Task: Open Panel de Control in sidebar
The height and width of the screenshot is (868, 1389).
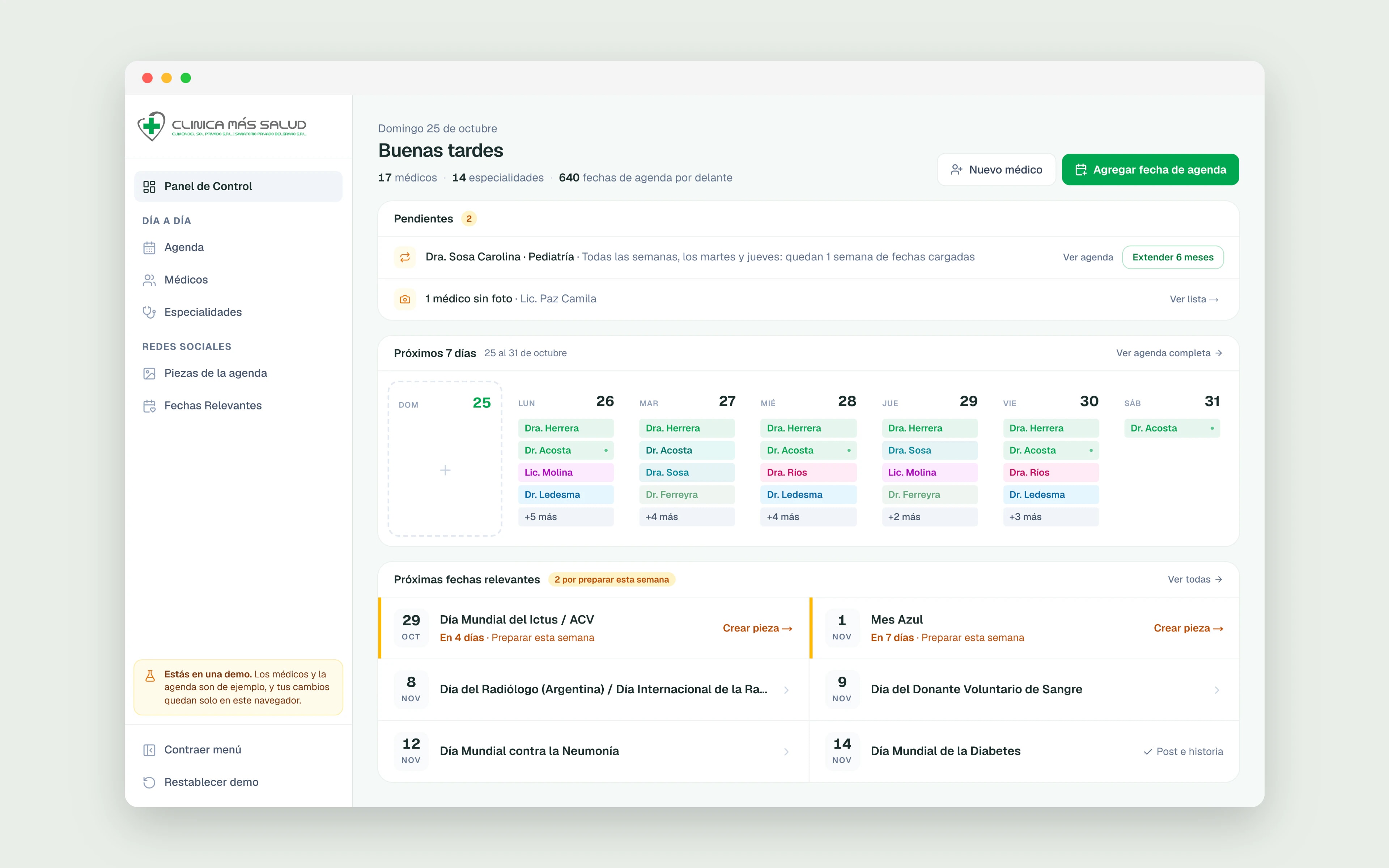Action: tap(238, 186)
